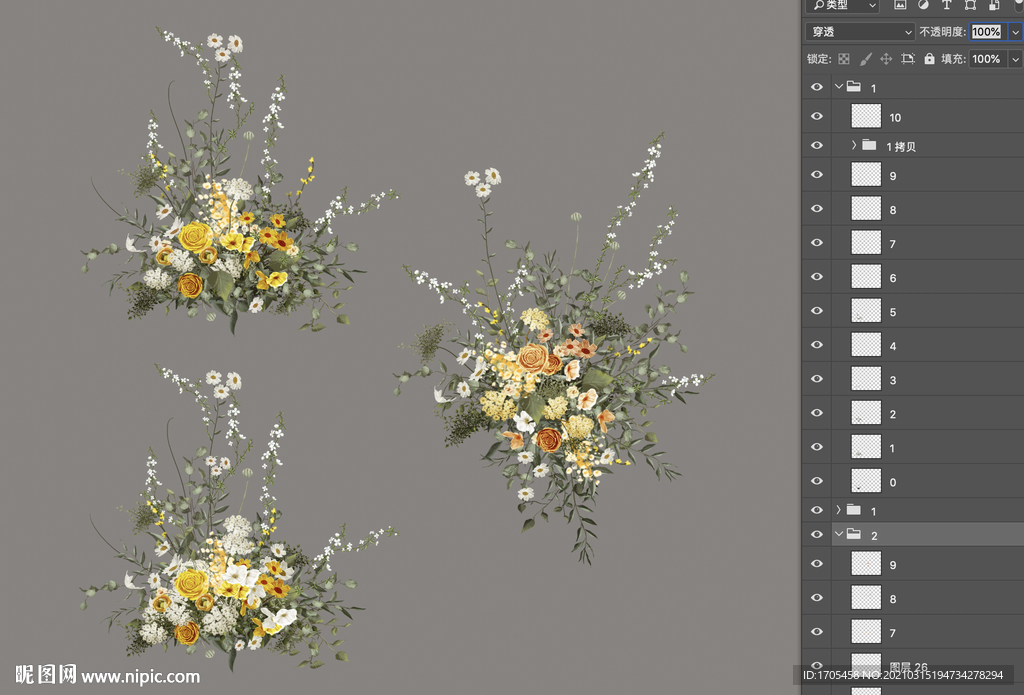Image resolution: width=1024 pixels, height=695 pixels.
Task: Click the 填充 fill value field
Action: point(986,59)
